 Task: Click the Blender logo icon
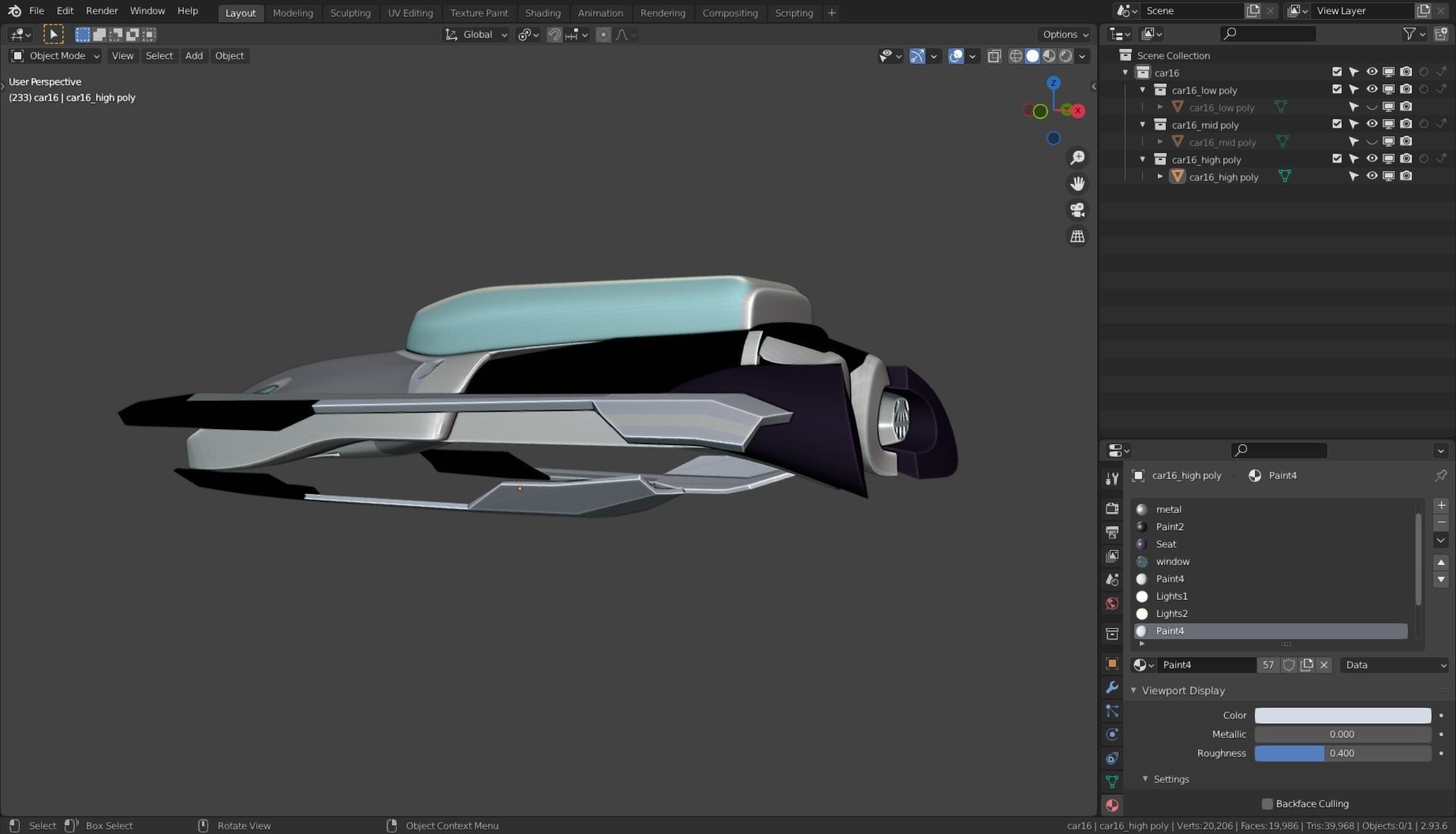click(14, 11)
